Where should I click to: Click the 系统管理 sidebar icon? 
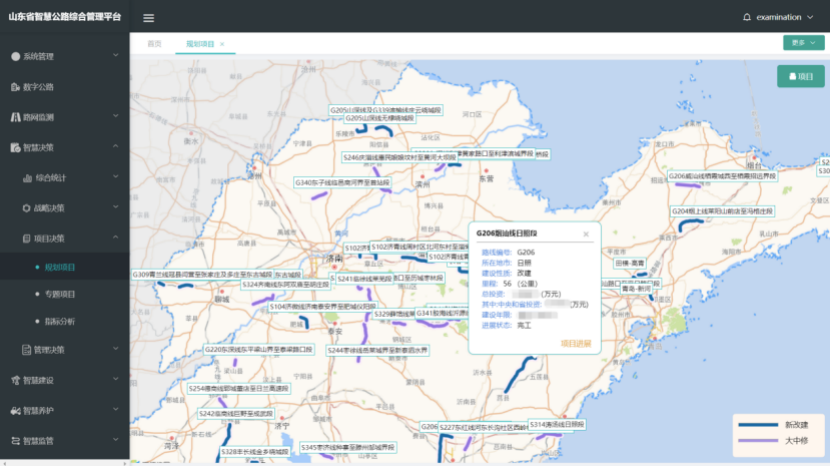point(15,56)
